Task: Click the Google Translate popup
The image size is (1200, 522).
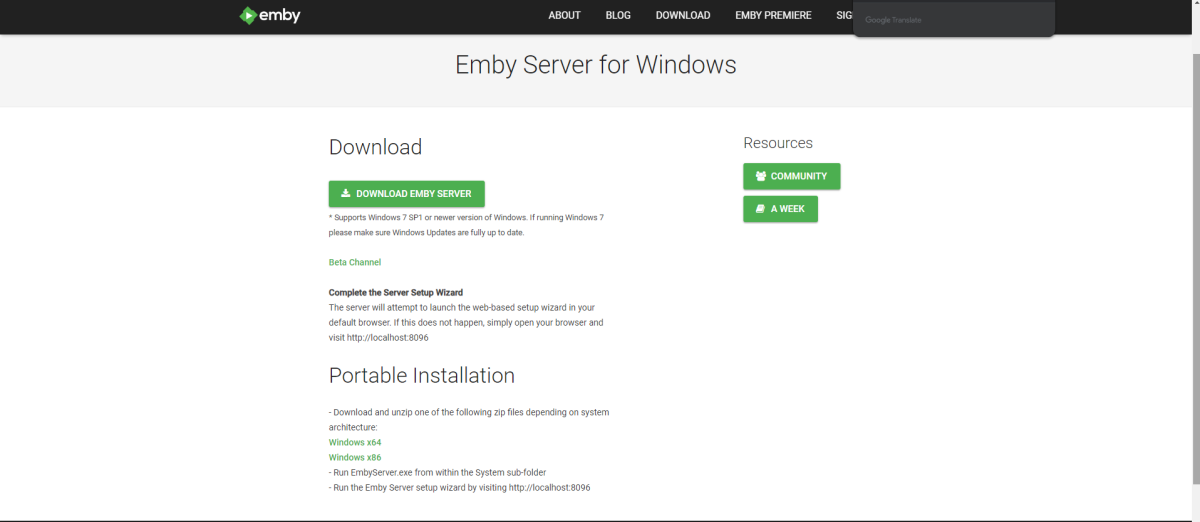Action: click(953, 20)
